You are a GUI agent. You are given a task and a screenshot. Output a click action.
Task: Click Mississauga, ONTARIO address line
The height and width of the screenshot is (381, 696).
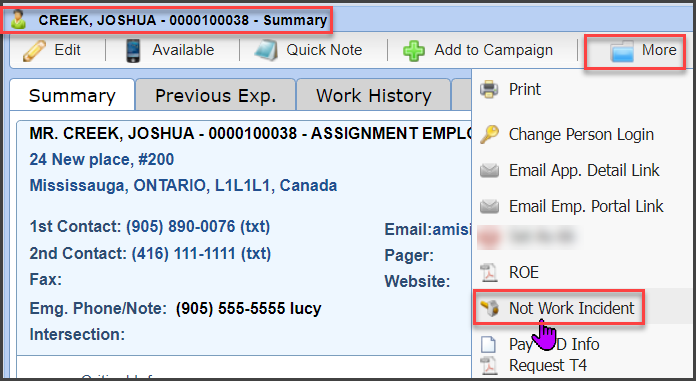click(x=183, y=185)
